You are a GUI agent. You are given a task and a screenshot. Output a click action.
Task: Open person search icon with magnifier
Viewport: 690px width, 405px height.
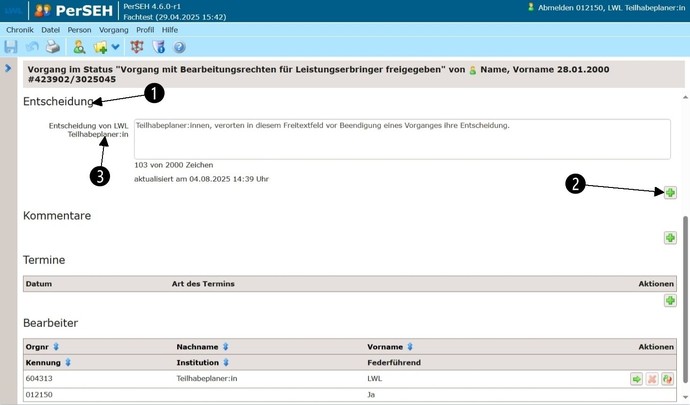tap(79, 47)
